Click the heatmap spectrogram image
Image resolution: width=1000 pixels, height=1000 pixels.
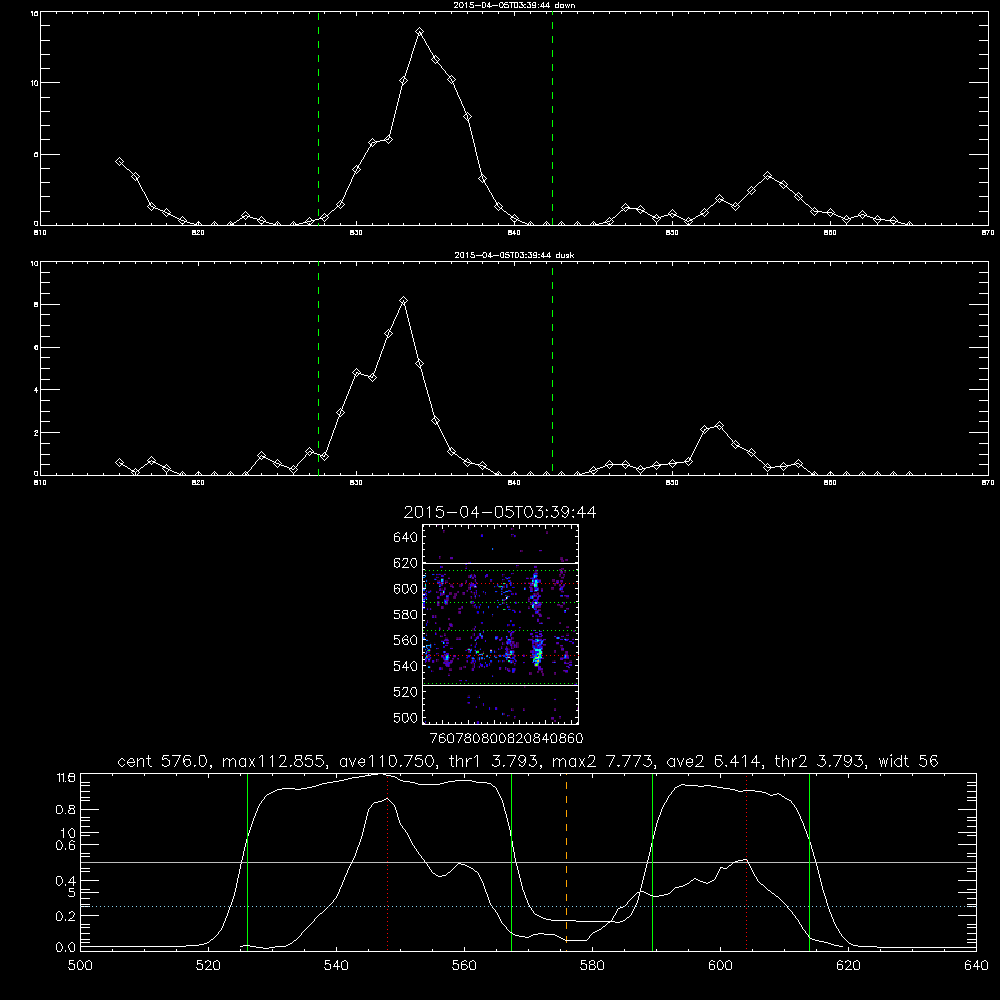[x=501, y=624]
